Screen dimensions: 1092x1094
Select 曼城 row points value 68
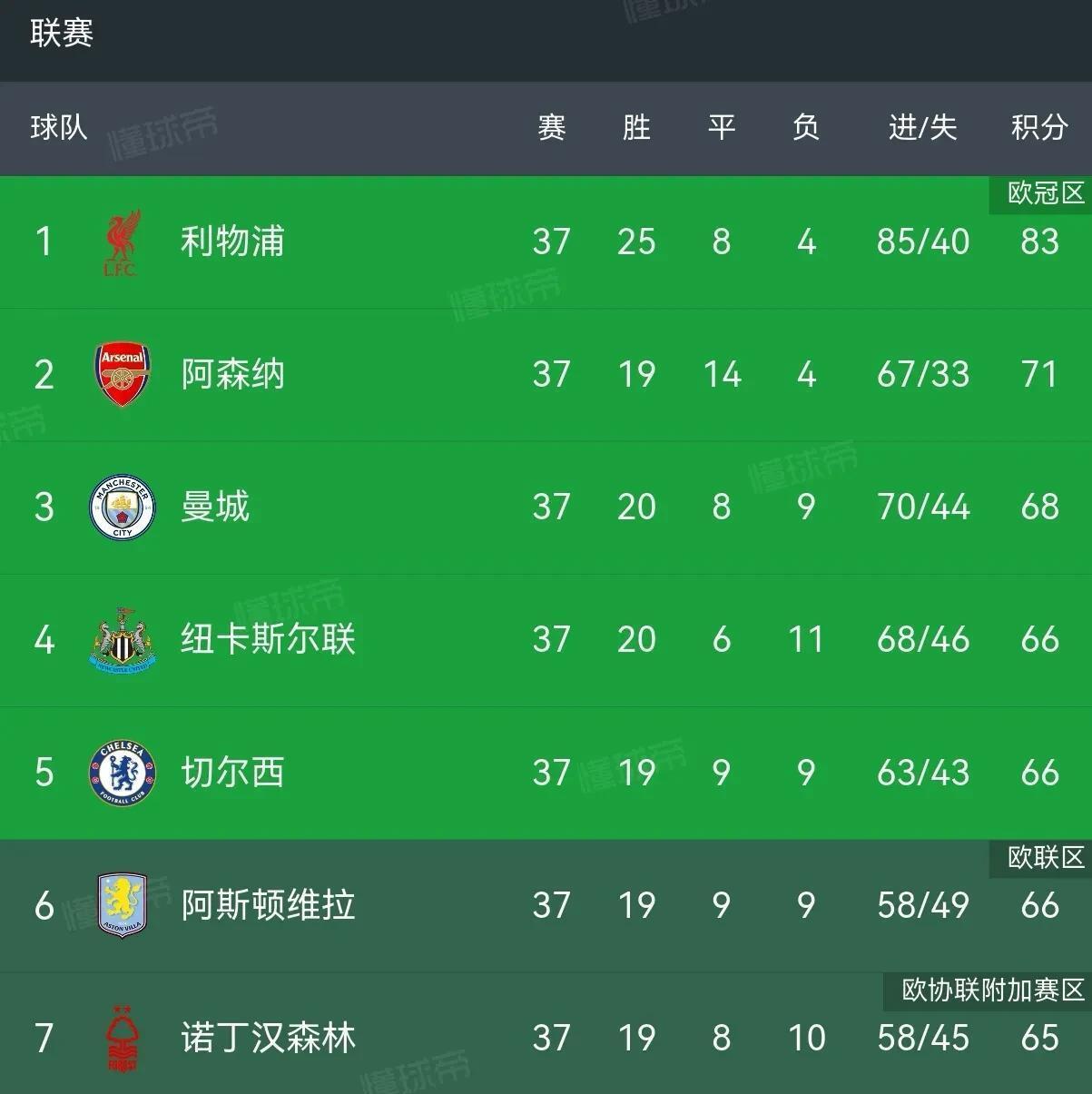tap(1039, 507)
